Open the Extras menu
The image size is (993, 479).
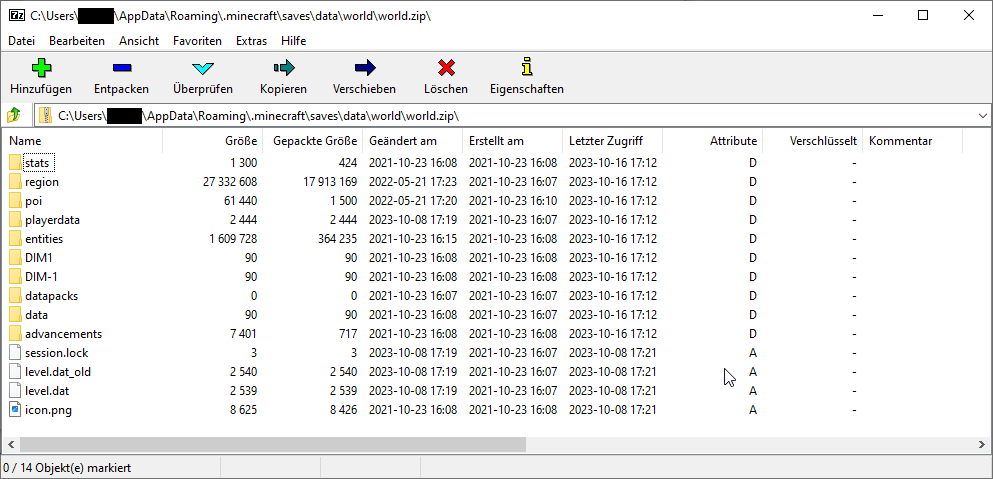[251, 41]
